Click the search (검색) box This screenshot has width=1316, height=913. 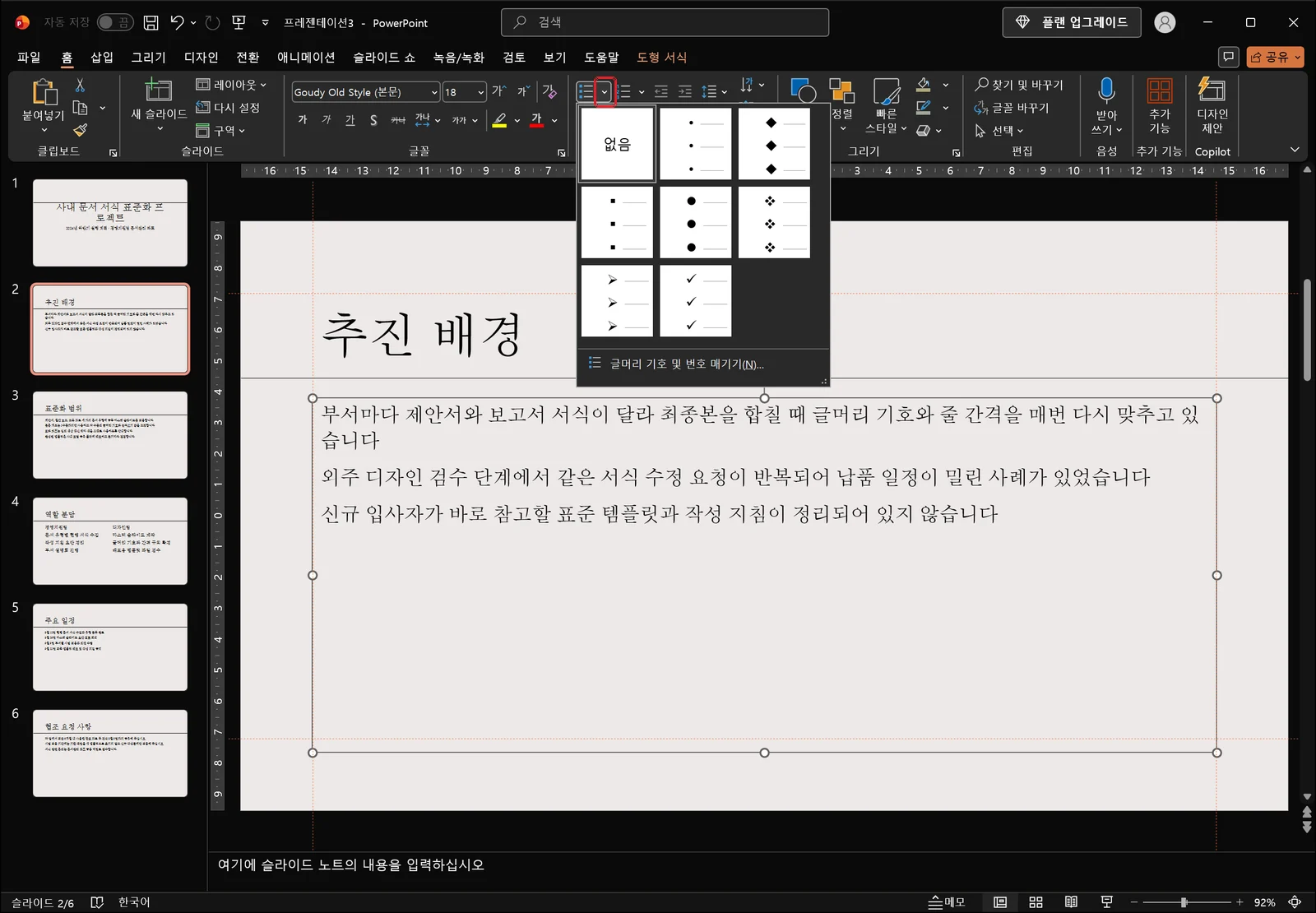pos(665,22)
